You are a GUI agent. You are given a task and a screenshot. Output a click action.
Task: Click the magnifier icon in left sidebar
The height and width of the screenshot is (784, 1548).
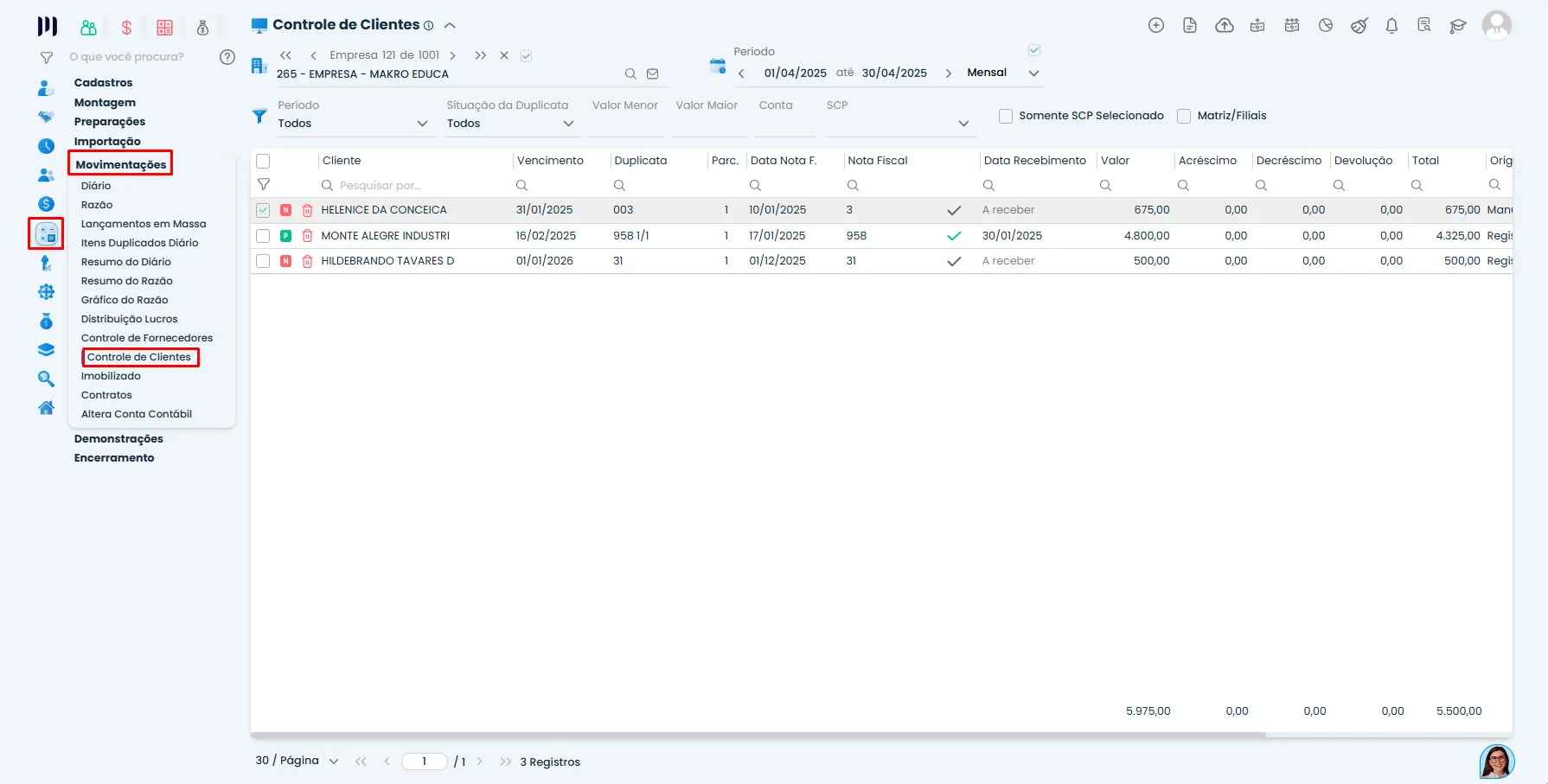click(x=47, y=379)
